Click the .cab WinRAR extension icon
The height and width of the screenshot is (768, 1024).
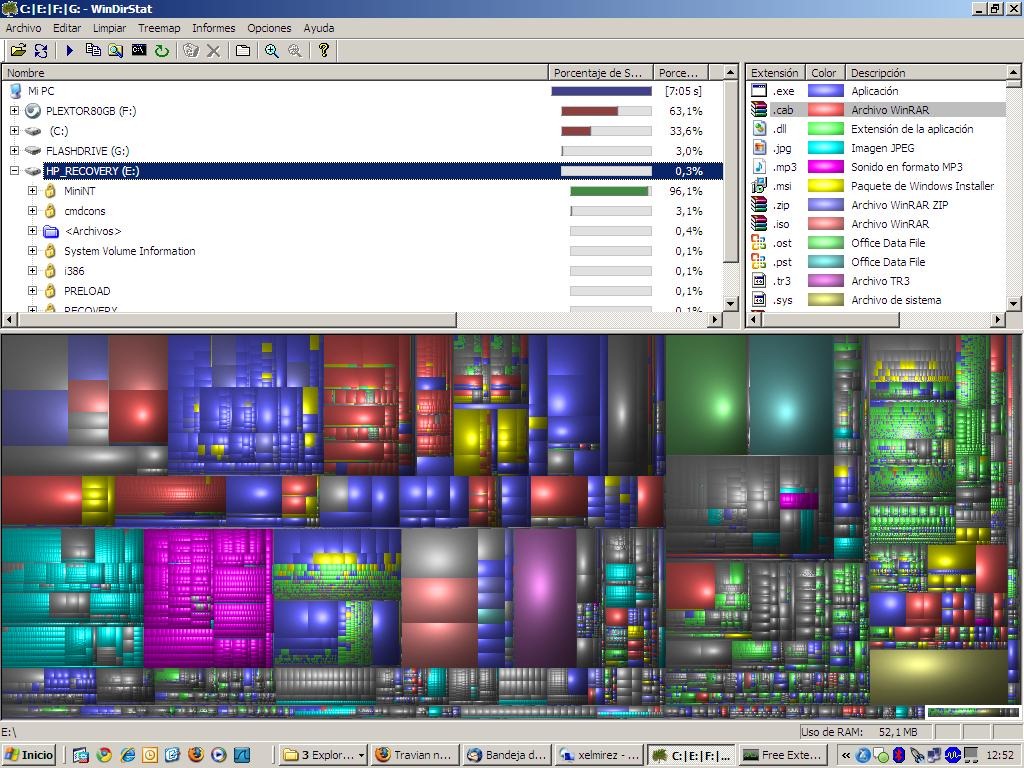tap(759, 110)
